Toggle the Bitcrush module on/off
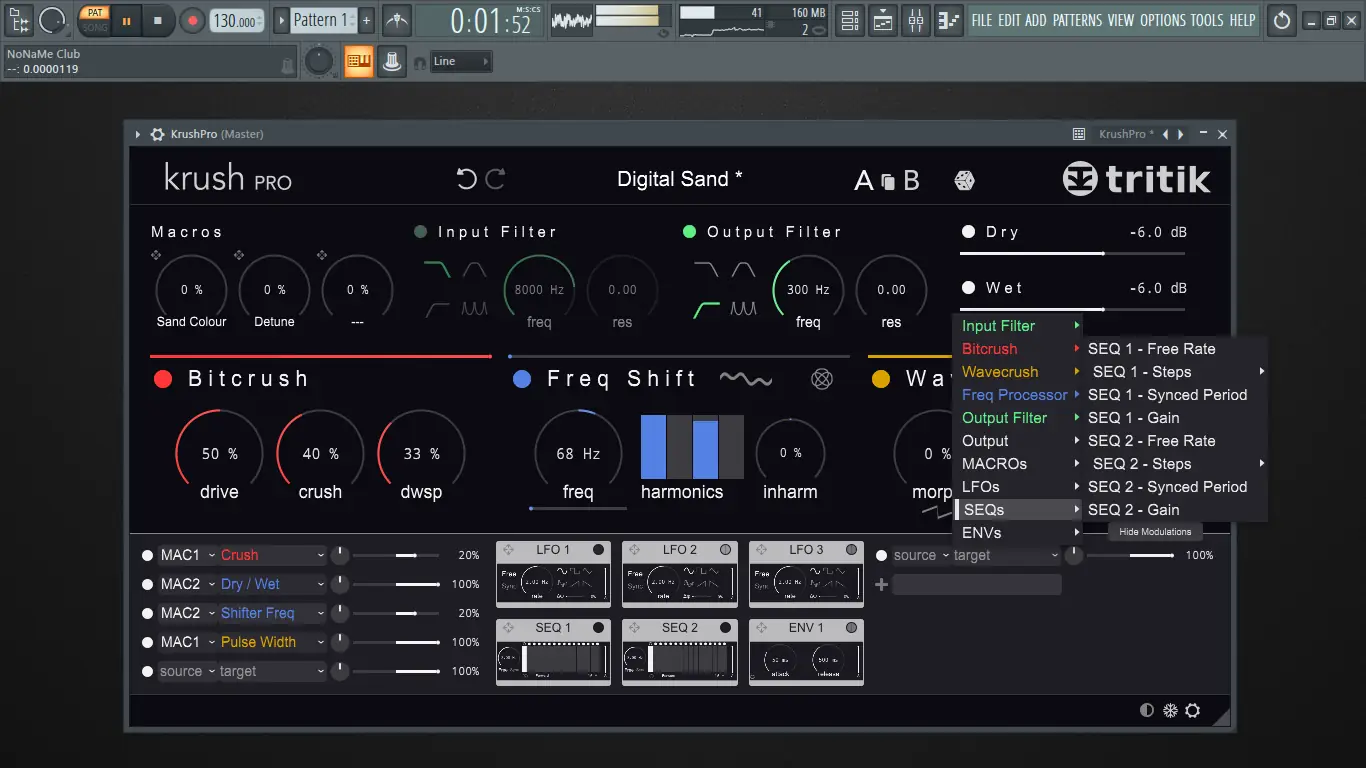 [163, 379]
